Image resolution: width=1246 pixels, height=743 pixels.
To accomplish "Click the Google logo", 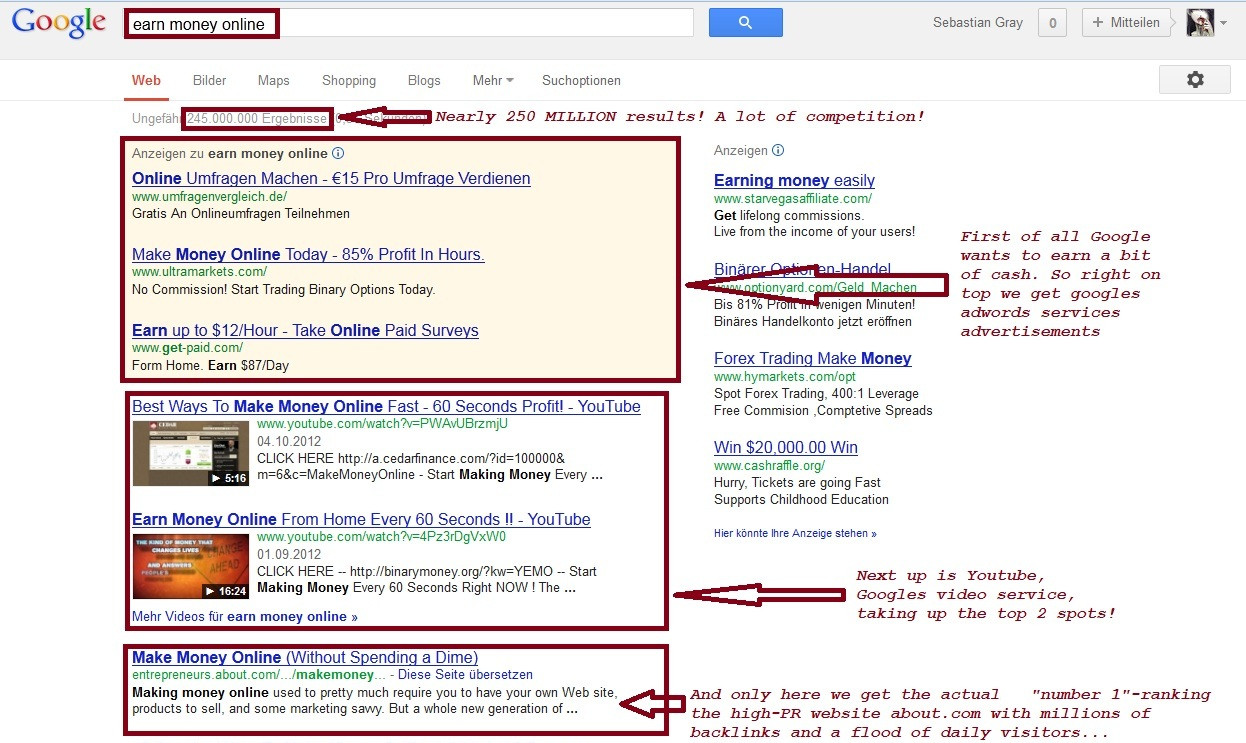I will (59, 23).
